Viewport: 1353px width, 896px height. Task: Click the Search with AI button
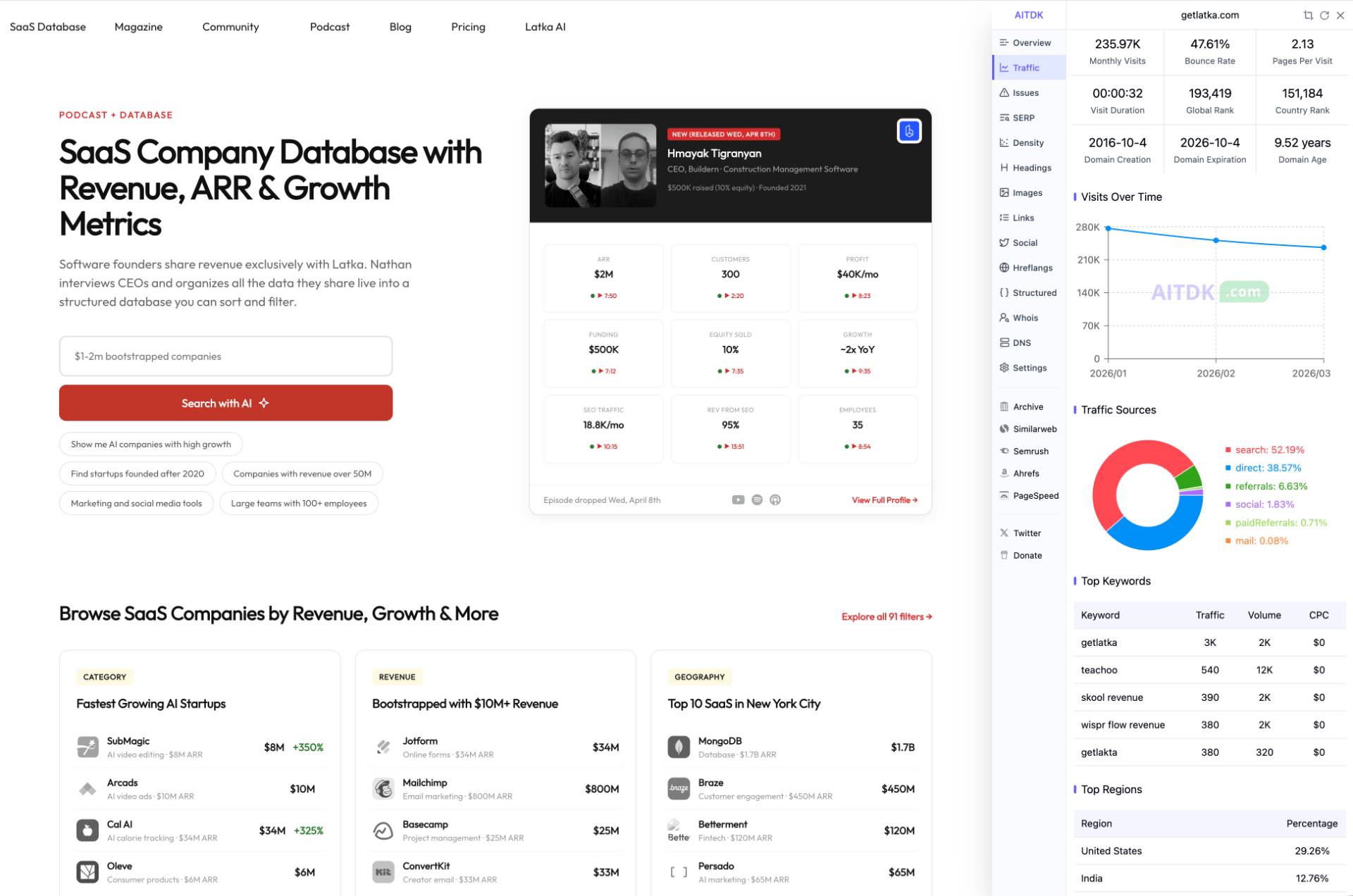(225, 403)
